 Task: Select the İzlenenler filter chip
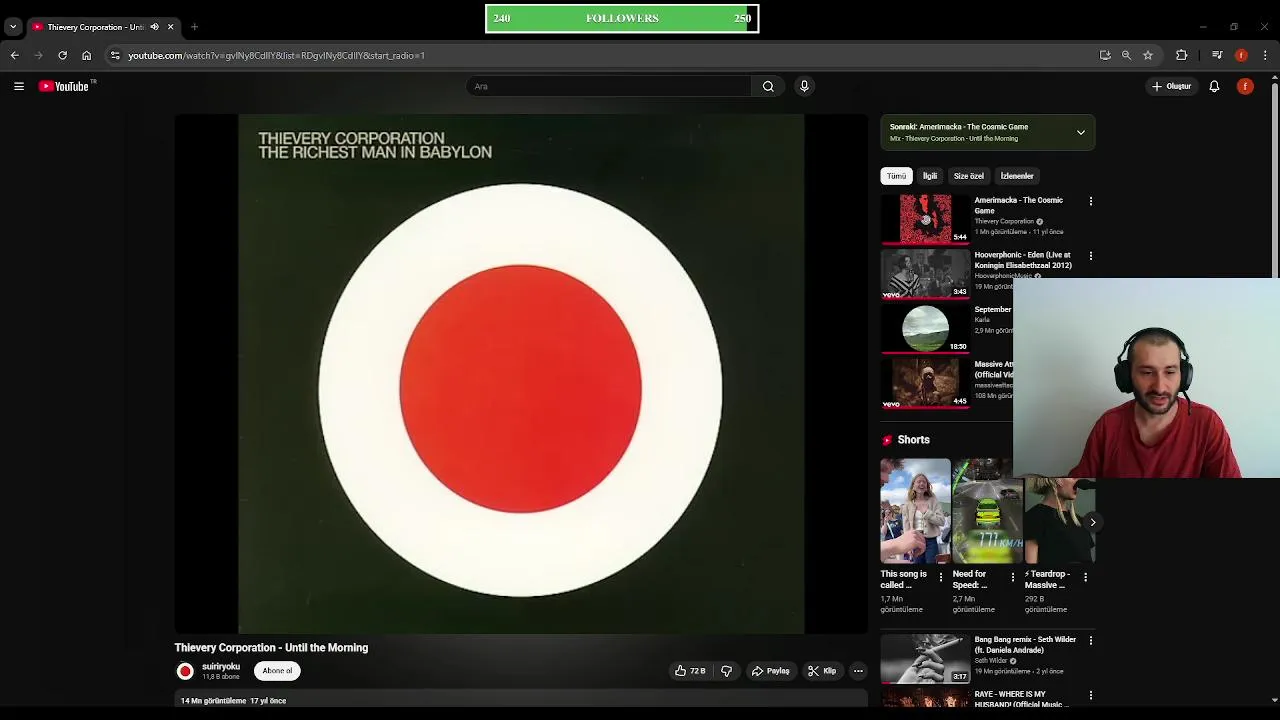1017,176
